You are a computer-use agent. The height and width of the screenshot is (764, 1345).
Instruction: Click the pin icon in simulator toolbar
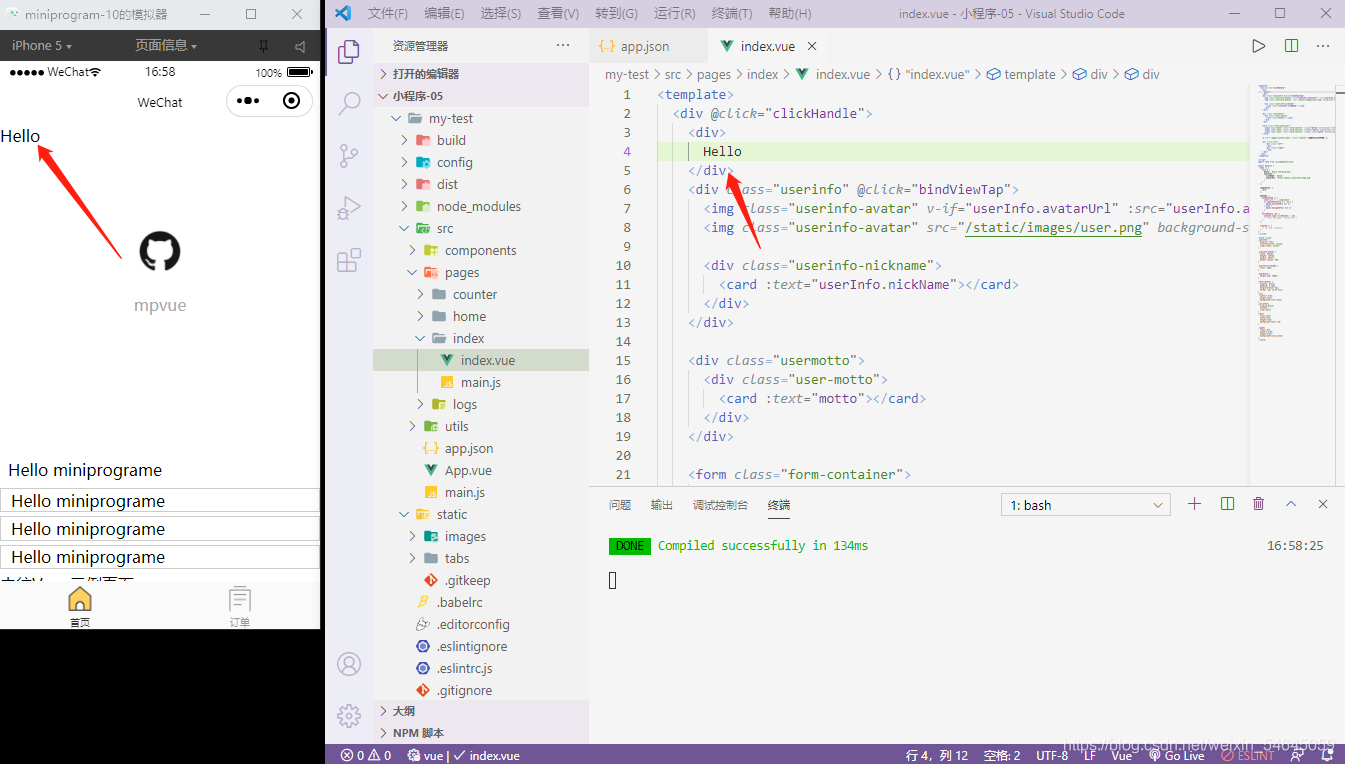tap(263, 46)
